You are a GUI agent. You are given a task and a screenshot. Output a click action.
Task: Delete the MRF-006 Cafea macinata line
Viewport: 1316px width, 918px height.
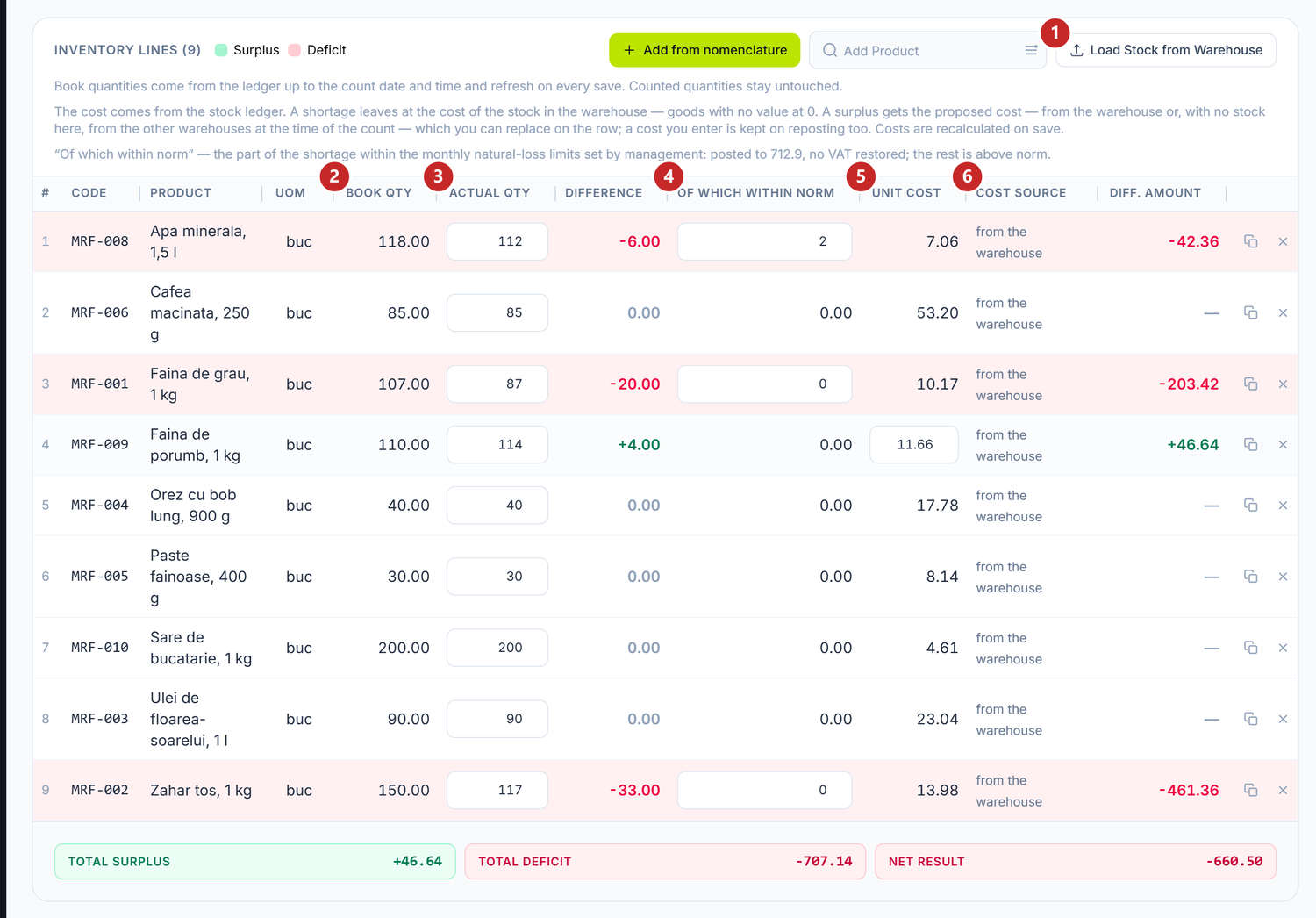coord(1283,312)
